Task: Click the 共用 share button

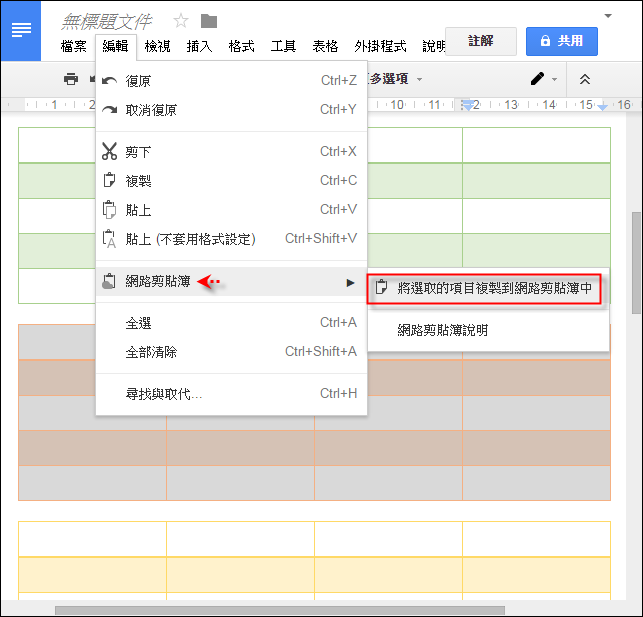Action: pyautogui.click(x=562, y=41)
